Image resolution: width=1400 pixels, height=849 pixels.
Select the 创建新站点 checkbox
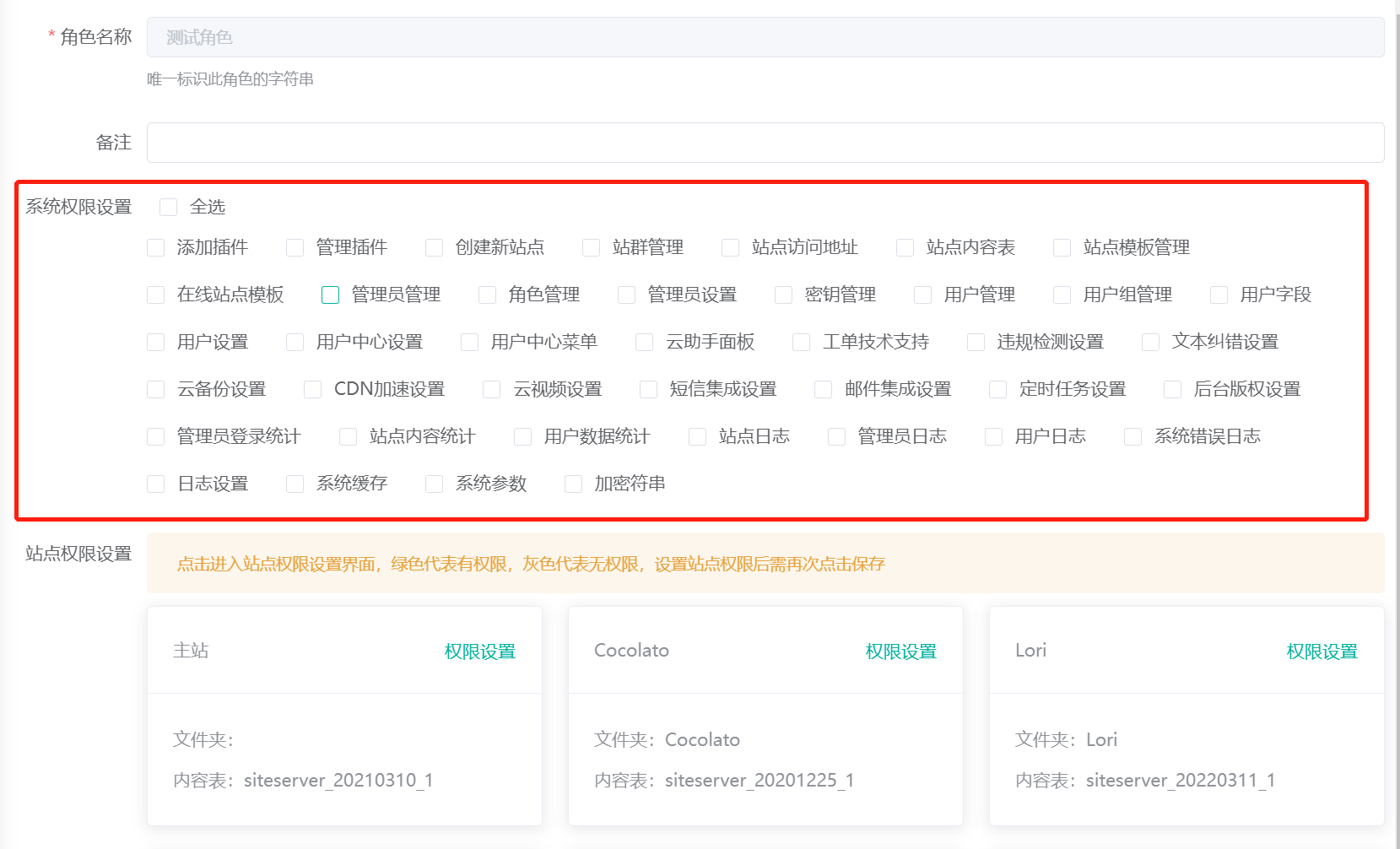point(435,247)
